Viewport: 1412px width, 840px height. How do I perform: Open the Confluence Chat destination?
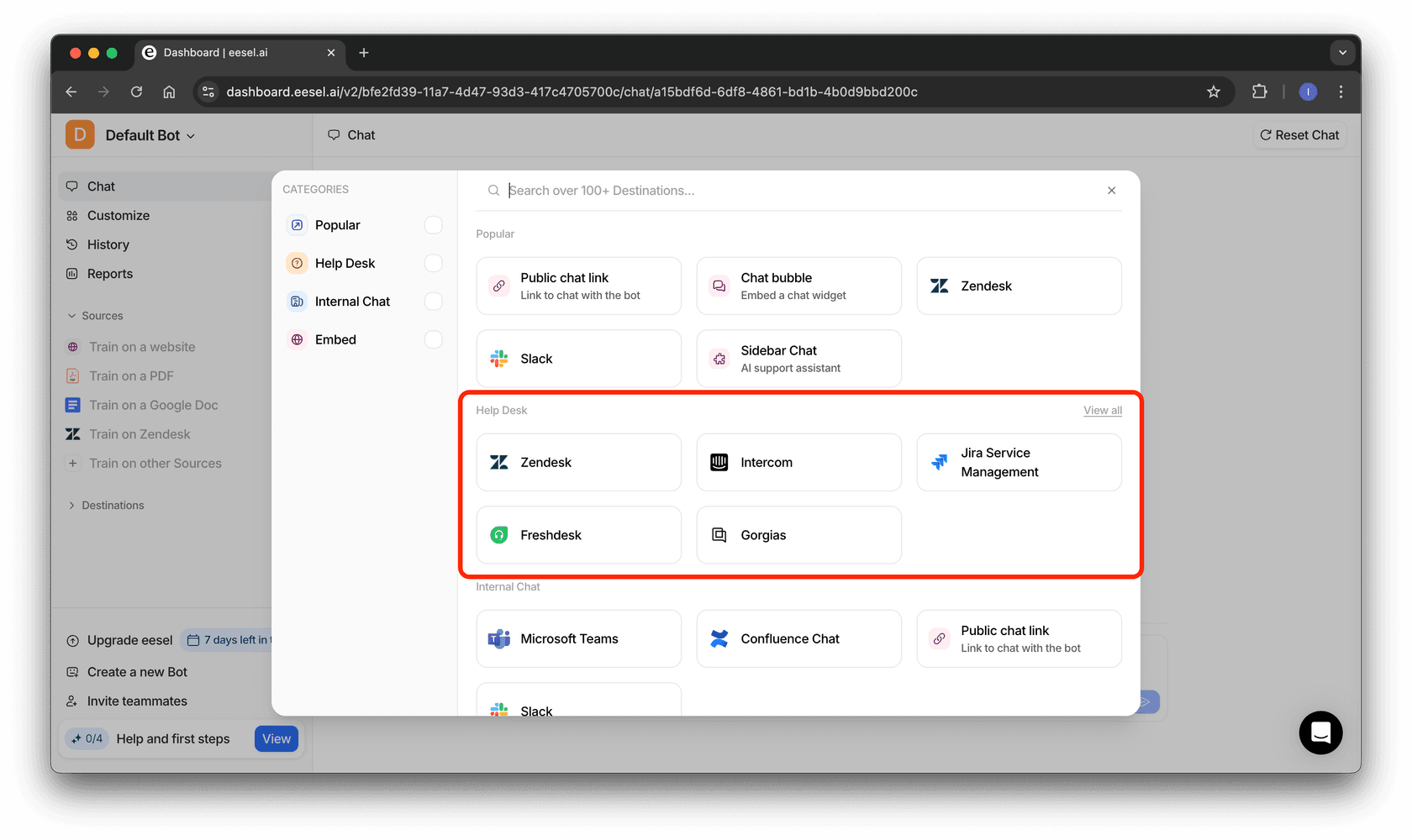798,638
